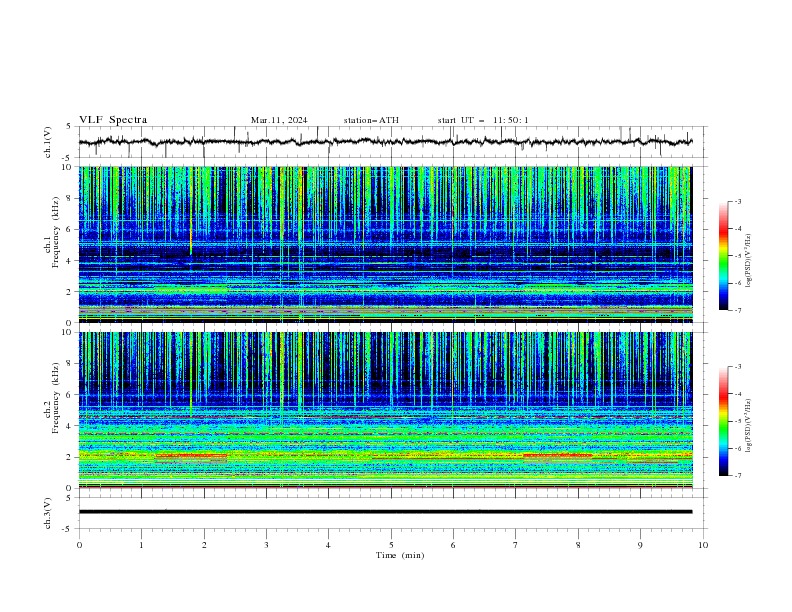This screenshot has width=792, height=612.
Task: Click time axis tick label "5"
Action: pyautogui.click(x=391, y=545)
